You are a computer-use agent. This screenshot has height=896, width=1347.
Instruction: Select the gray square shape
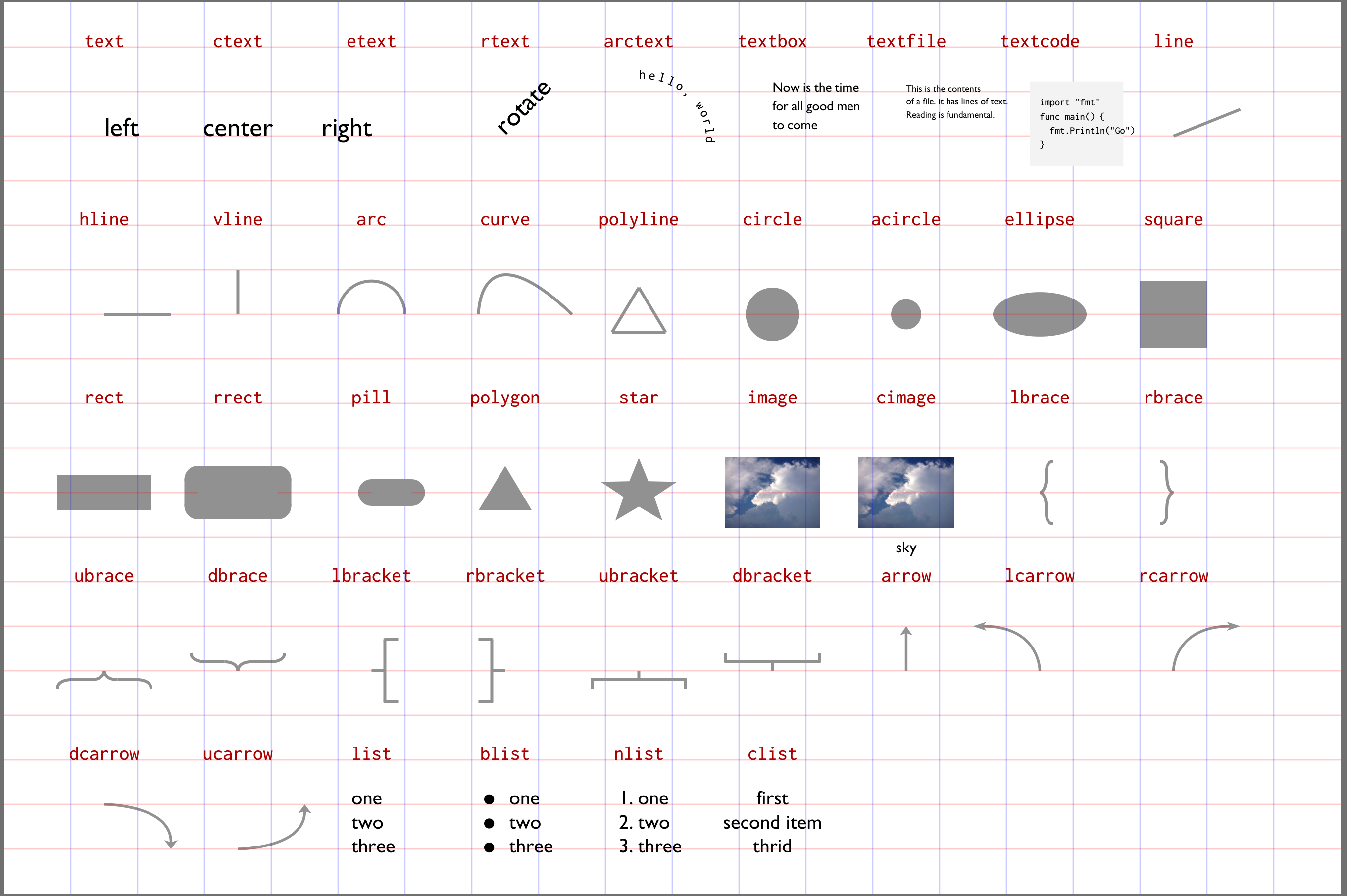1173,314
